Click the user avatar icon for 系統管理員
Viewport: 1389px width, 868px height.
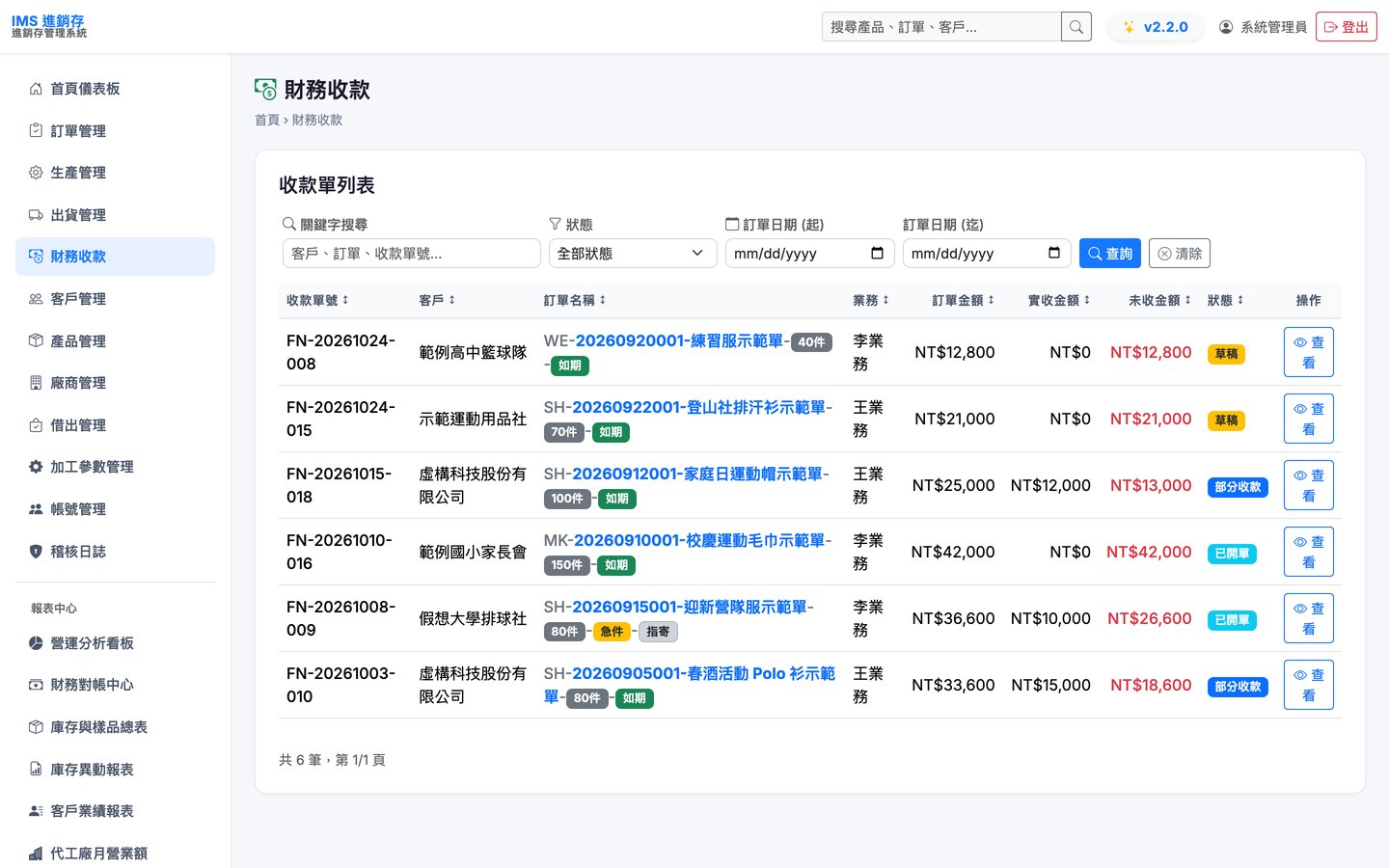pyautogui.click(x=1226, y=27)
